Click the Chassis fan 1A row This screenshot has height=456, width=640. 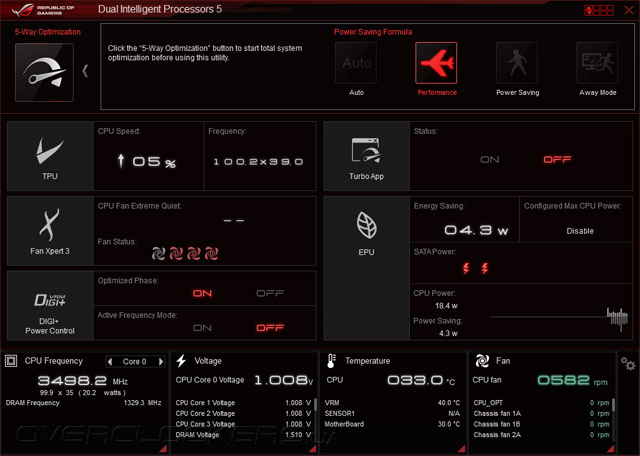click(x=541, y=414)
